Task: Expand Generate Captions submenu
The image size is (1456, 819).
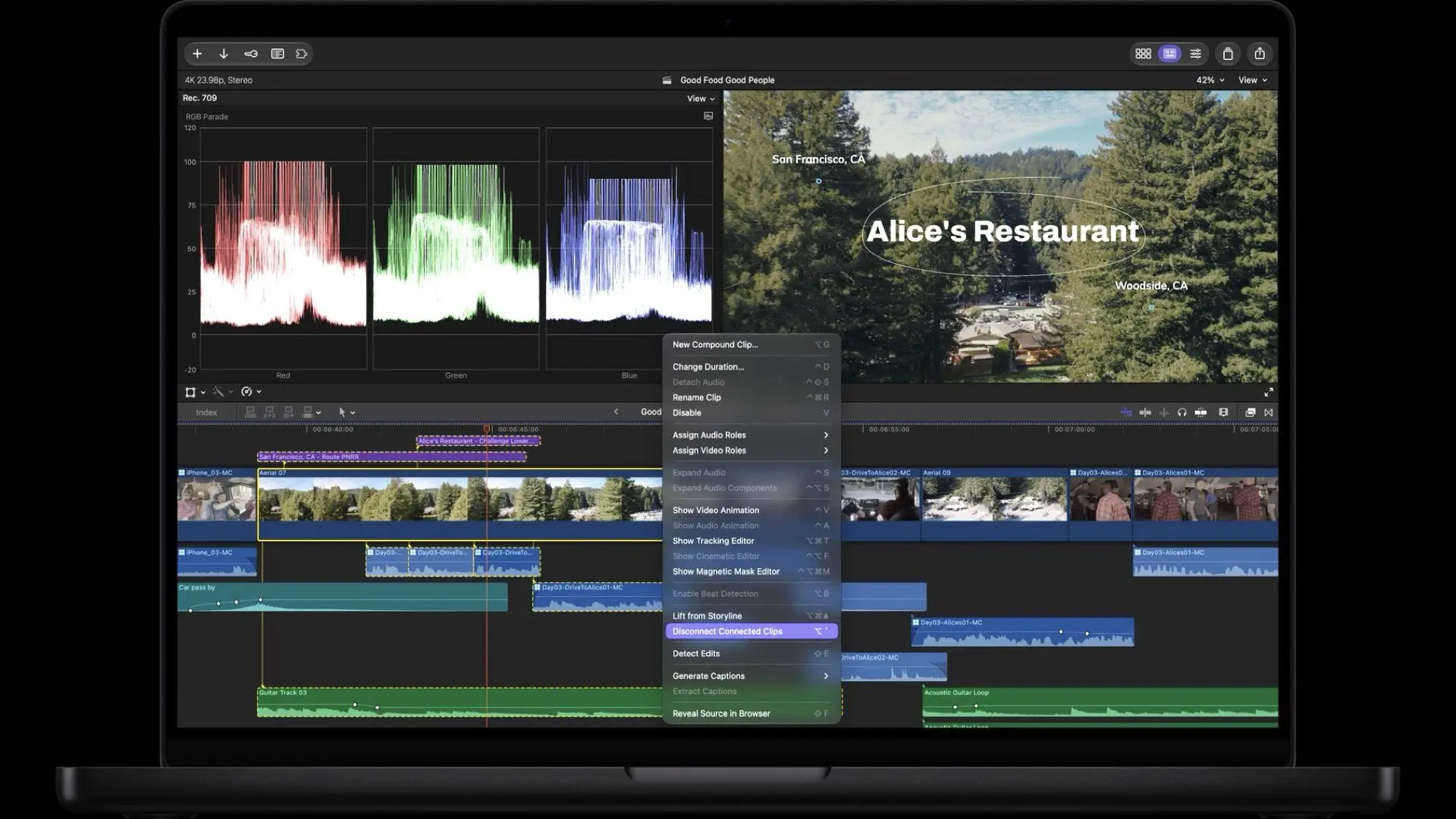Action: tap(752, 676)
